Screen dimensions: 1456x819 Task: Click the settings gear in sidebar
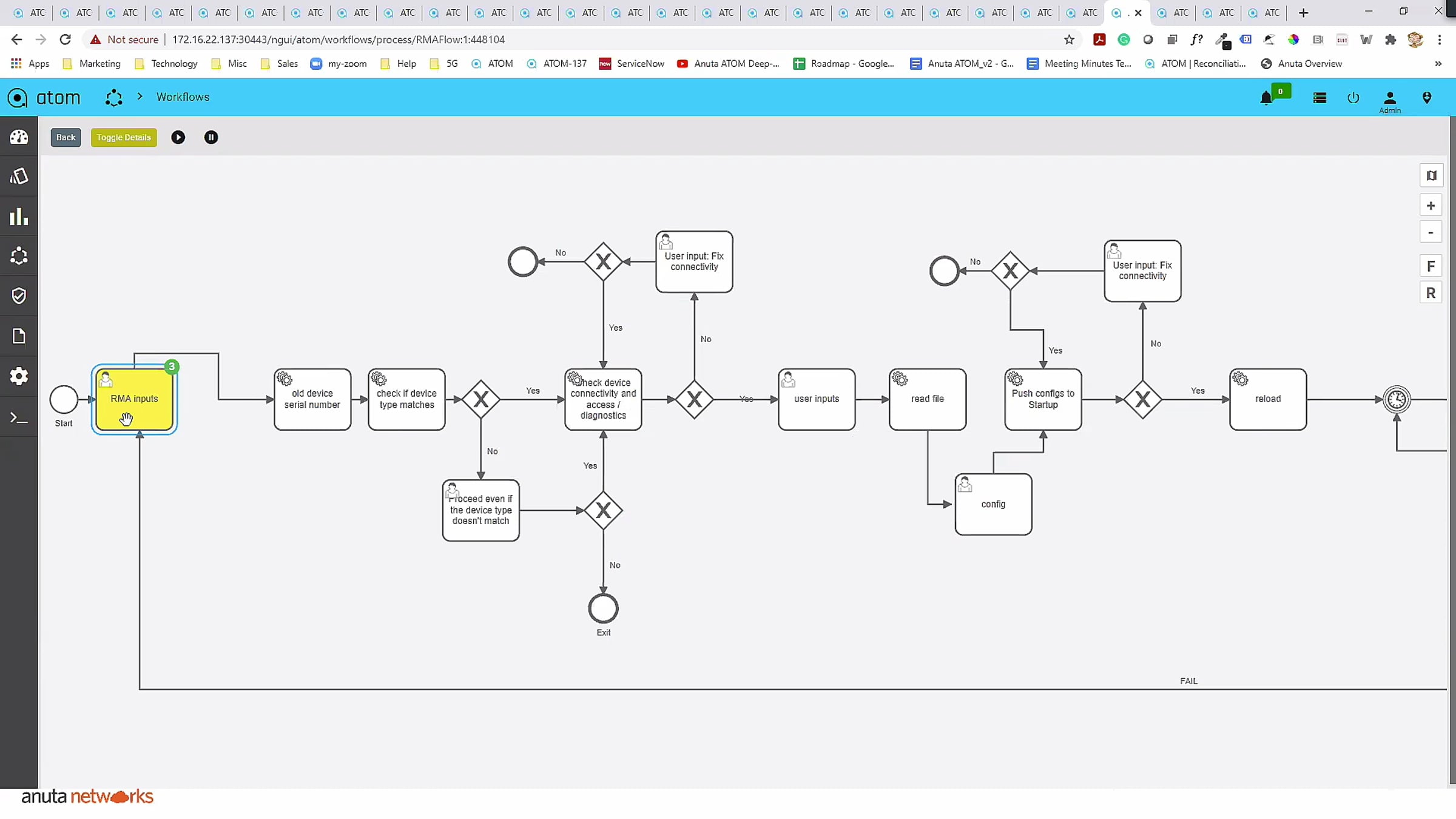pos(19,376)
